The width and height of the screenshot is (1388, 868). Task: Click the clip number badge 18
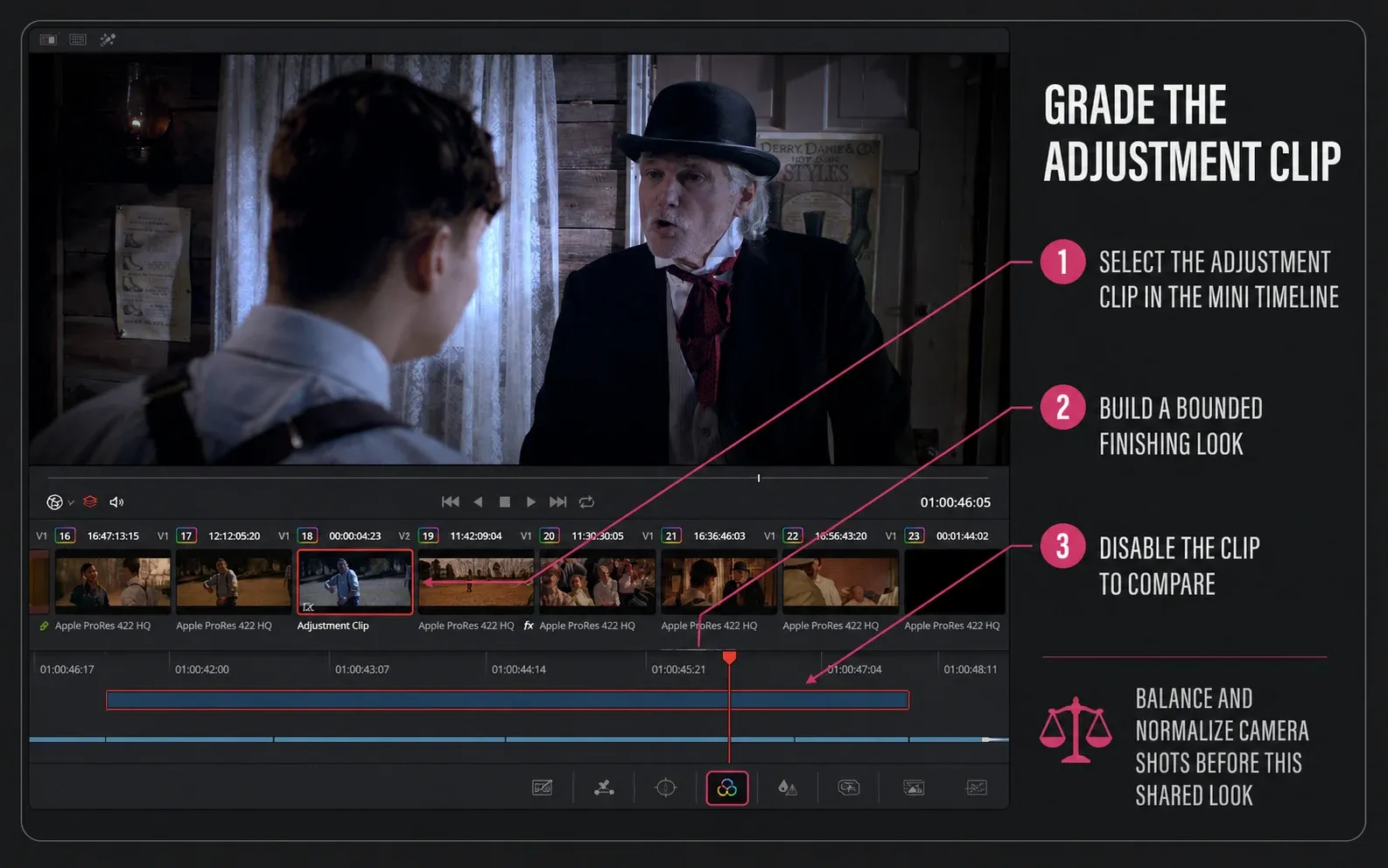pos(307,535)
